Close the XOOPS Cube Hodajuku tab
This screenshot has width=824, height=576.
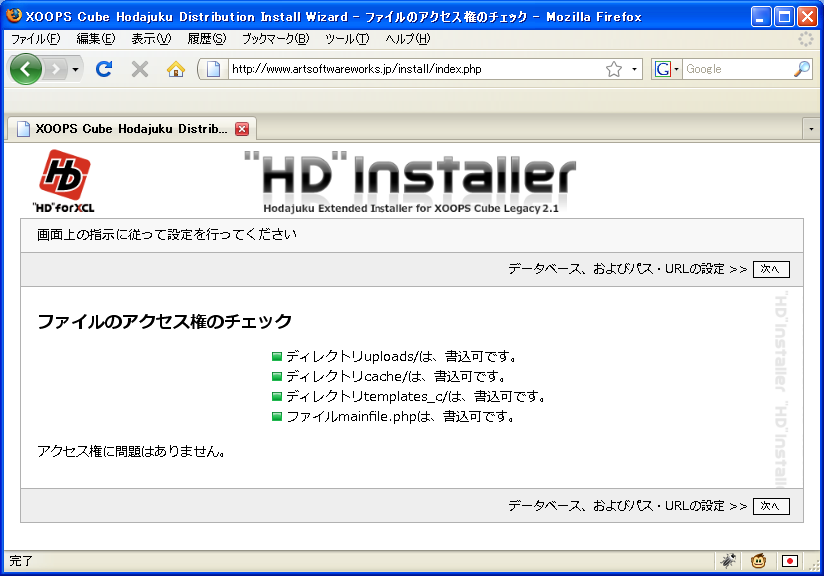coord(242,129)
